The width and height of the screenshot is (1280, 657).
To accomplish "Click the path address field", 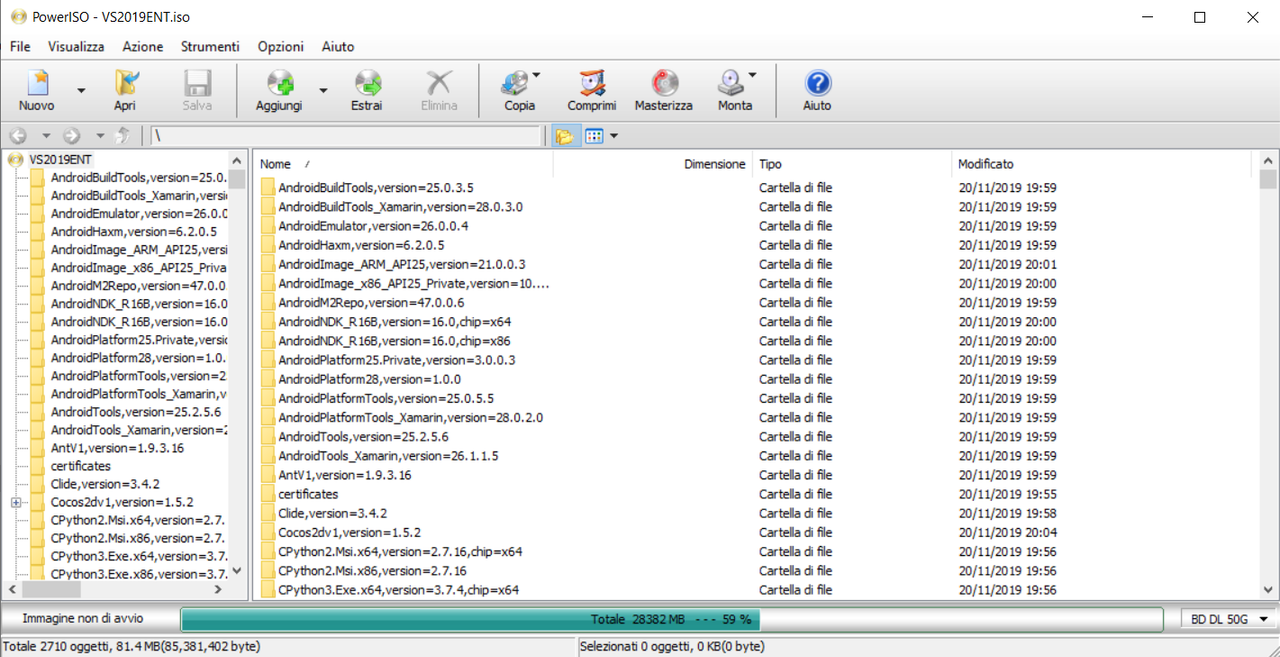I will [x=346, y=136].
